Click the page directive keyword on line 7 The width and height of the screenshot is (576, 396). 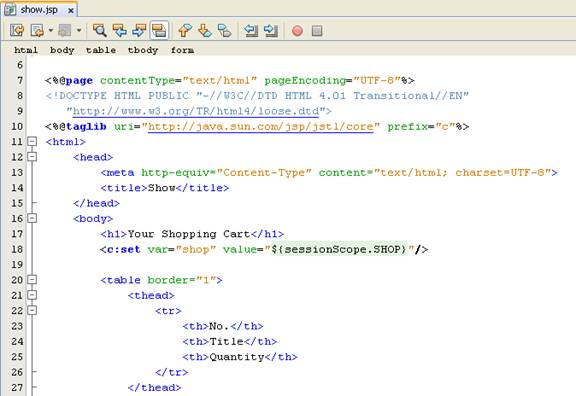tap(79, 81)
